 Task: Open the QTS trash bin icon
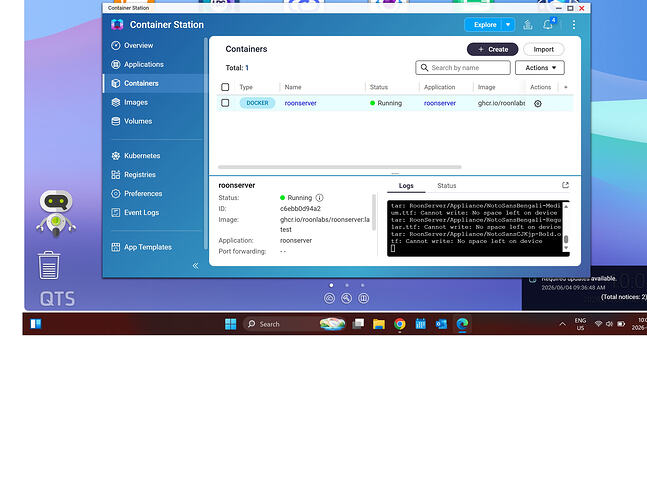coord(49,265)
